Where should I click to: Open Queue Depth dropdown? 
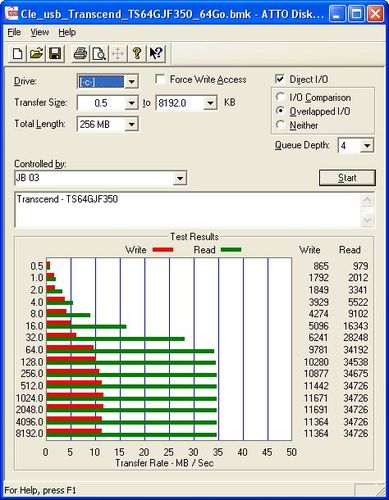coord(367,146)
